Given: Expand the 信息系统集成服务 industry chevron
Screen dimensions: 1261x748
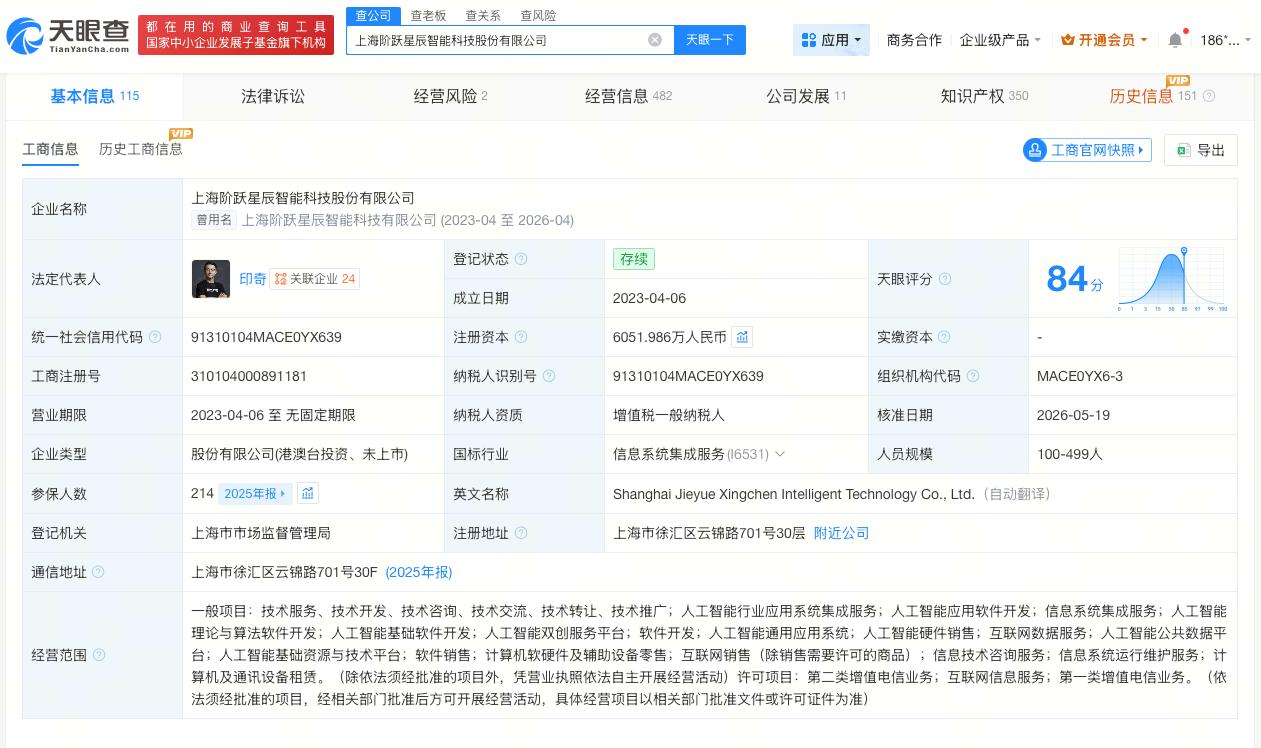Looking at the screenshot, I should pyautogui.click(x=780, y=454).
